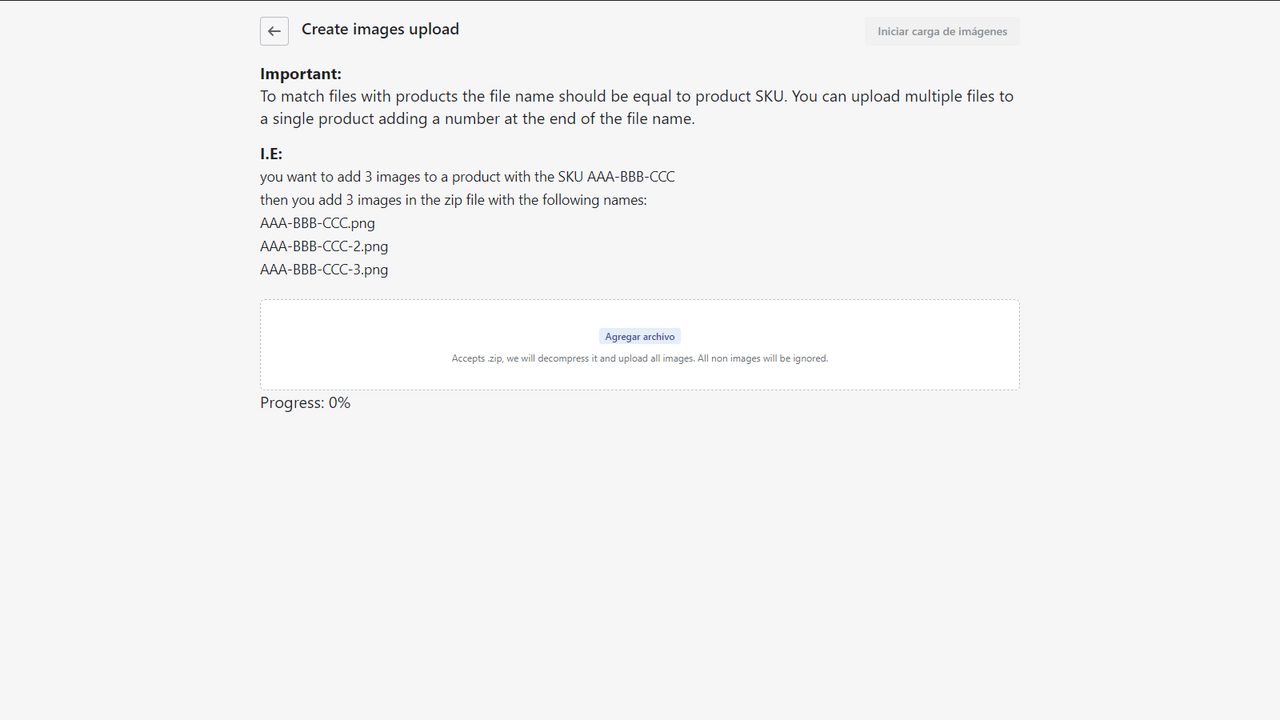Add a zip file using Agregar archivo
This screenshot has width=1280, height=720.
click(639, 336)
